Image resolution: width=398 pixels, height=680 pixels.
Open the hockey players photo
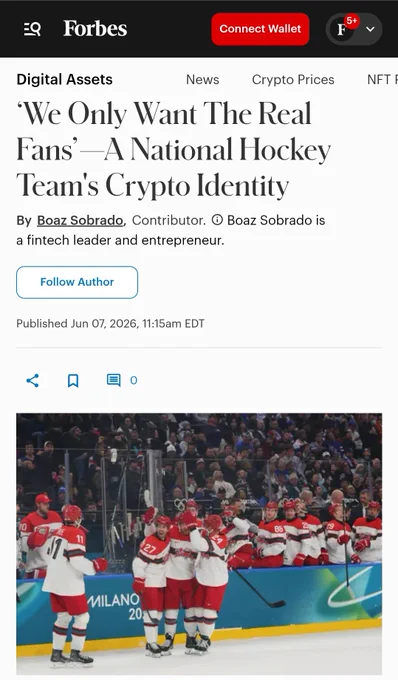pyautogui.click(x=199, y=543)
